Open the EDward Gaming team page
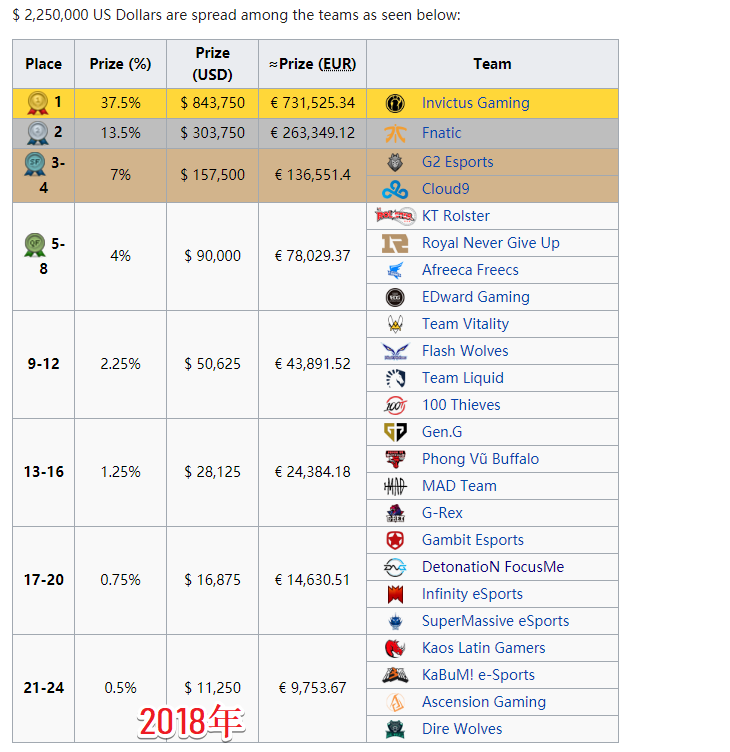 point(475,297)
